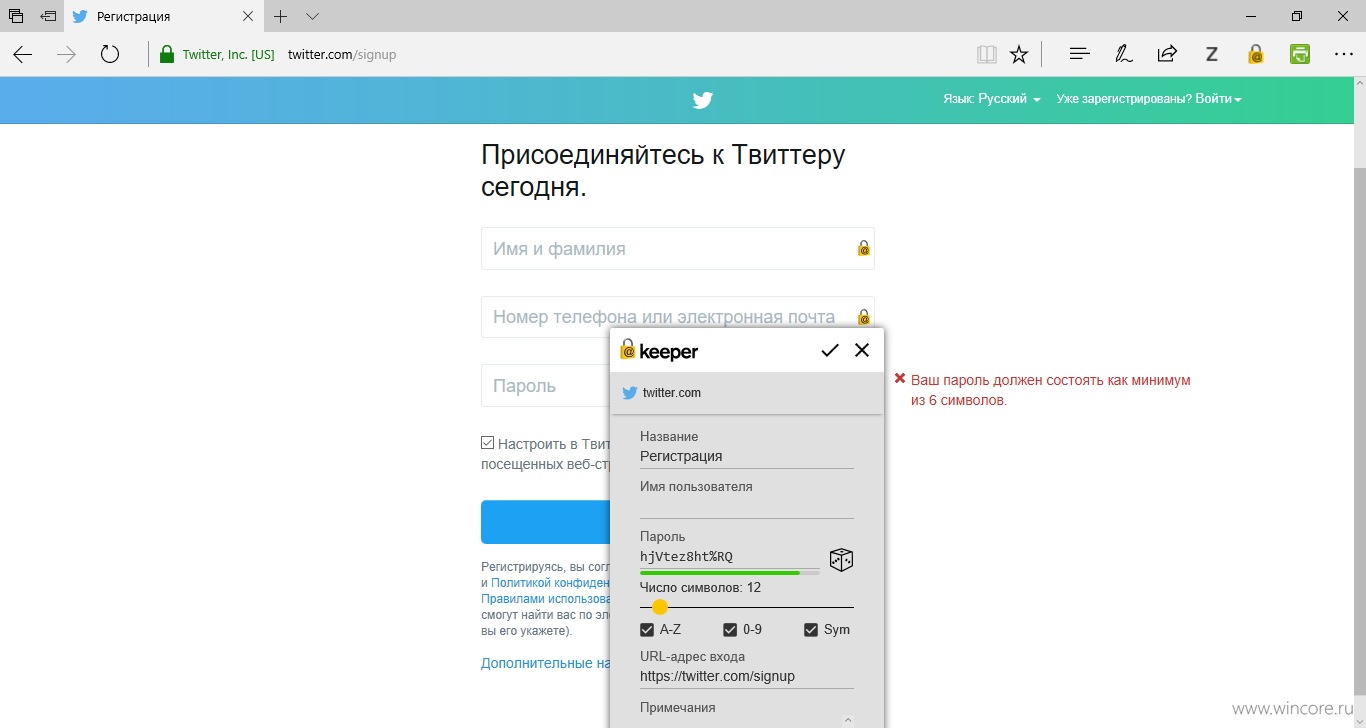Open the 'Язык: Русский' dropdown

pos(991,99)
